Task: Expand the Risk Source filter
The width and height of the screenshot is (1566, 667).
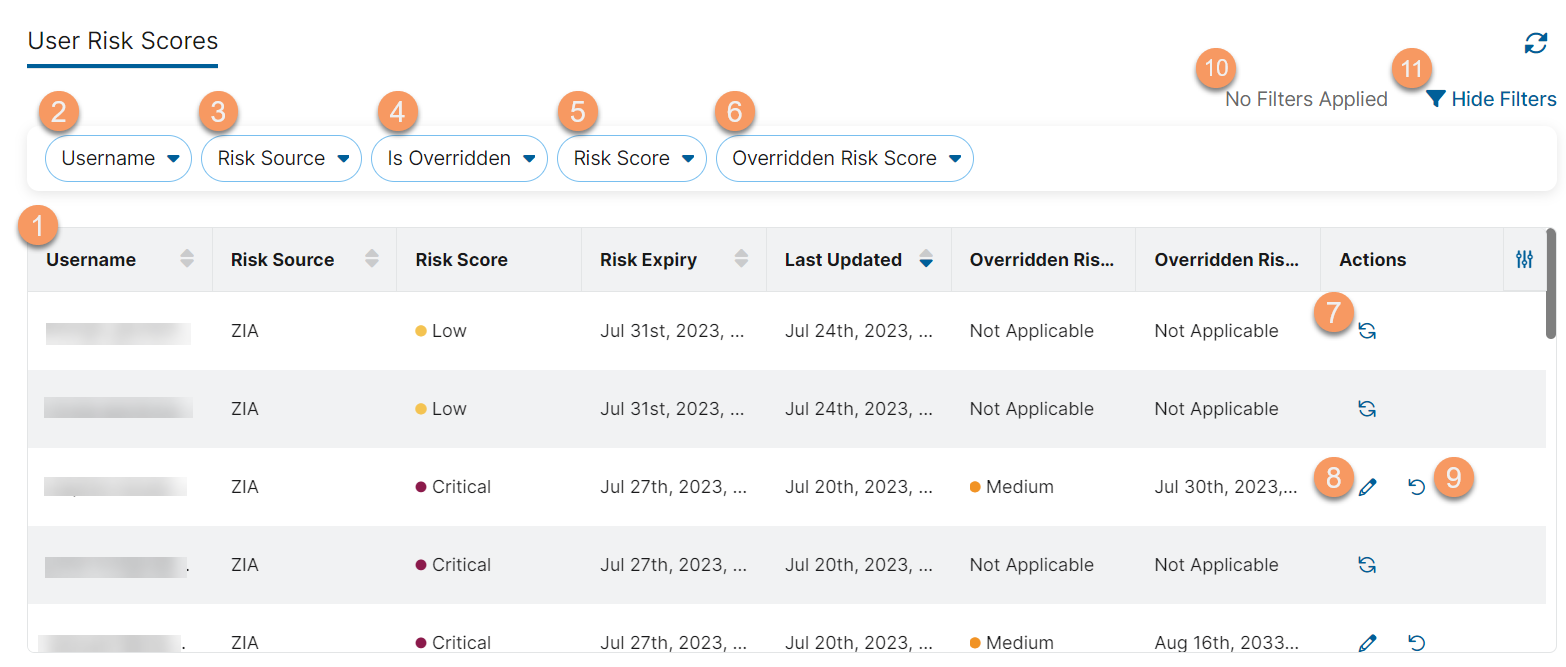Action: (x=281, y=158)
